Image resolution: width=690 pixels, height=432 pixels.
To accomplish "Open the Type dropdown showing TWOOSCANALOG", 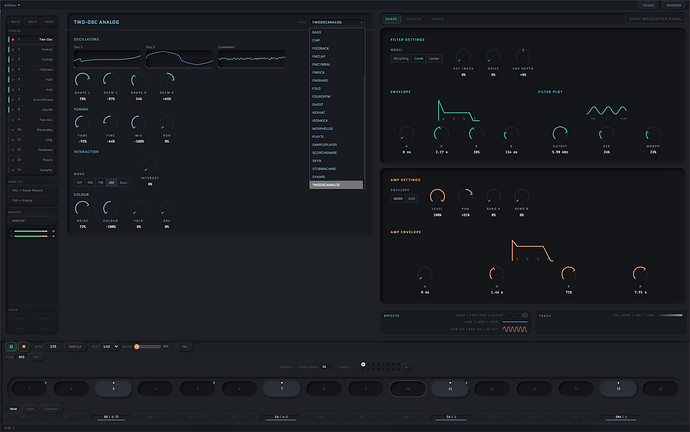I will click(x=337, y=22).
